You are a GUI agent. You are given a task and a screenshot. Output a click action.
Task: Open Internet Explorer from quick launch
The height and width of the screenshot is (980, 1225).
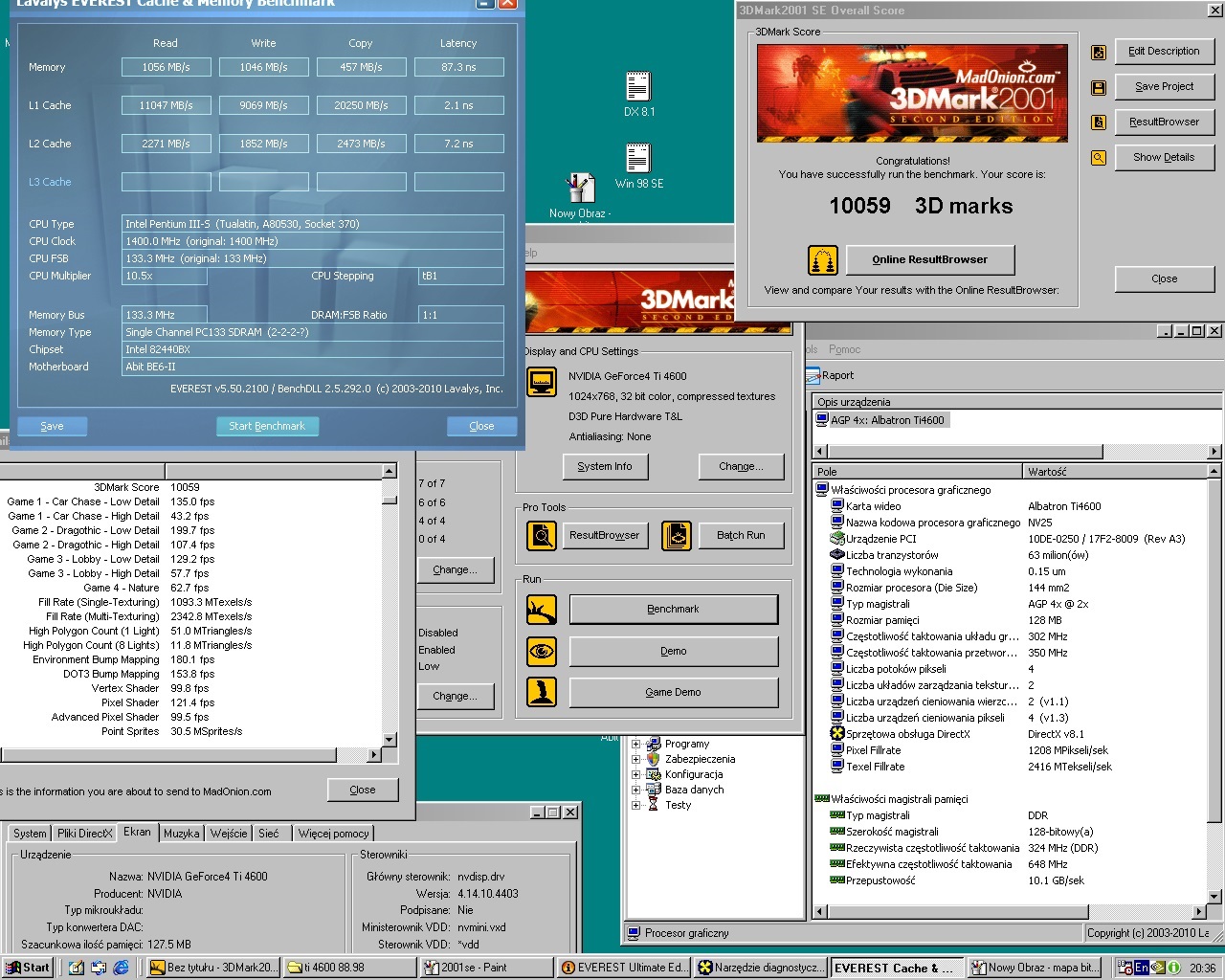pyautogui.click(x=122, y=968)
